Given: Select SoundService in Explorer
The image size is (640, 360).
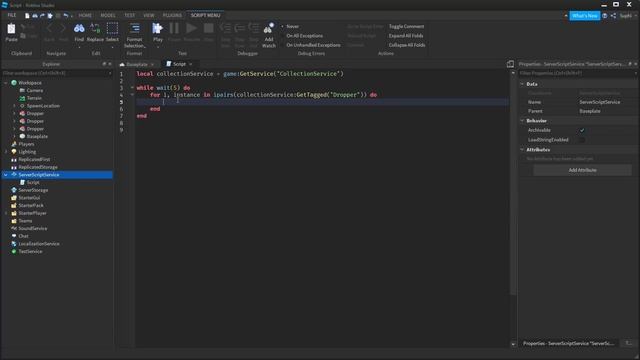Looking at the screenshot, I should pos(32,229).
